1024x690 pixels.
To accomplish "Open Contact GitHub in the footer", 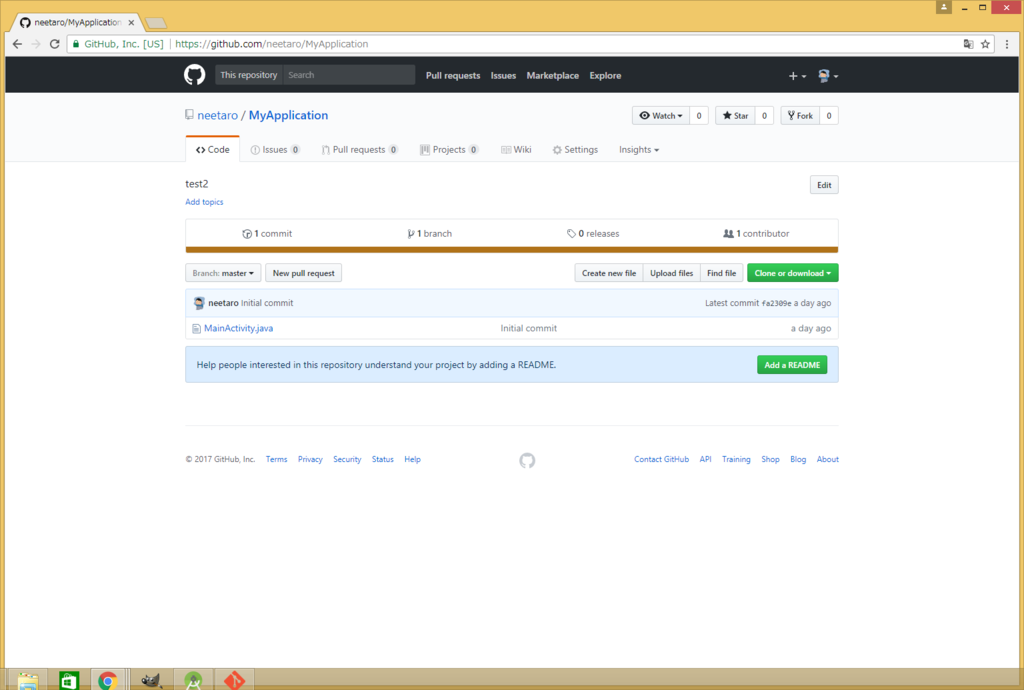I will pos(661,460).
